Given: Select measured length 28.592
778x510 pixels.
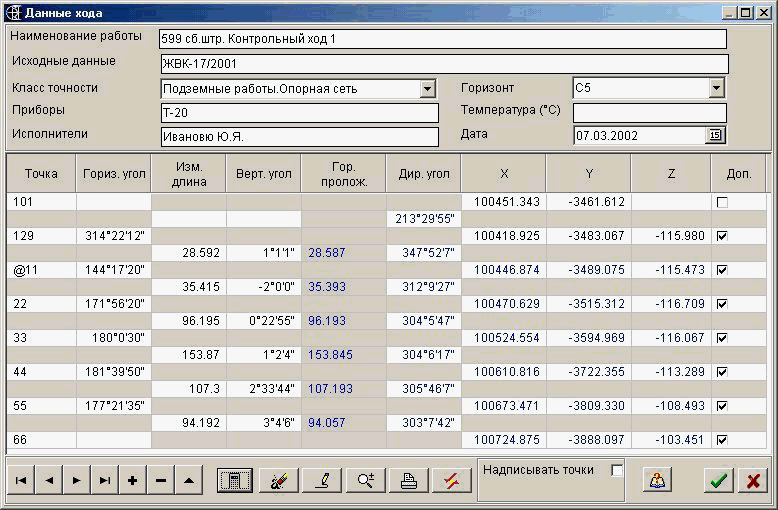Looking at the screenshot, I should tap(189, 253).
